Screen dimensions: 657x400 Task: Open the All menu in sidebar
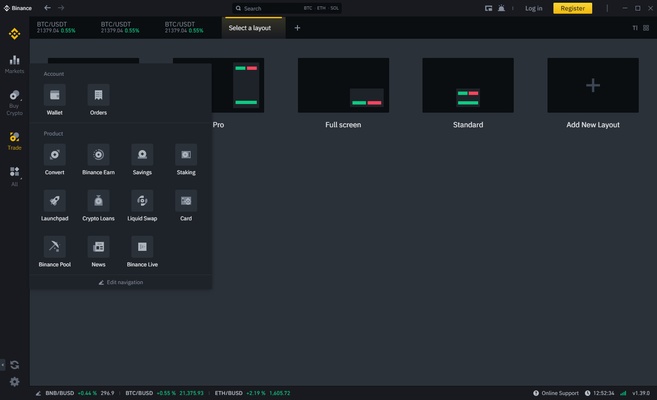[x=15, y=176]
